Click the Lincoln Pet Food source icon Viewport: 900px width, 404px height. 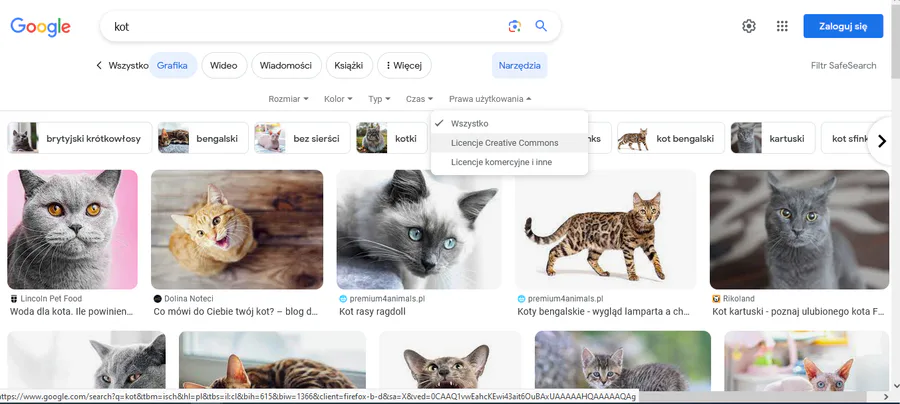click(x=14, y=299)
